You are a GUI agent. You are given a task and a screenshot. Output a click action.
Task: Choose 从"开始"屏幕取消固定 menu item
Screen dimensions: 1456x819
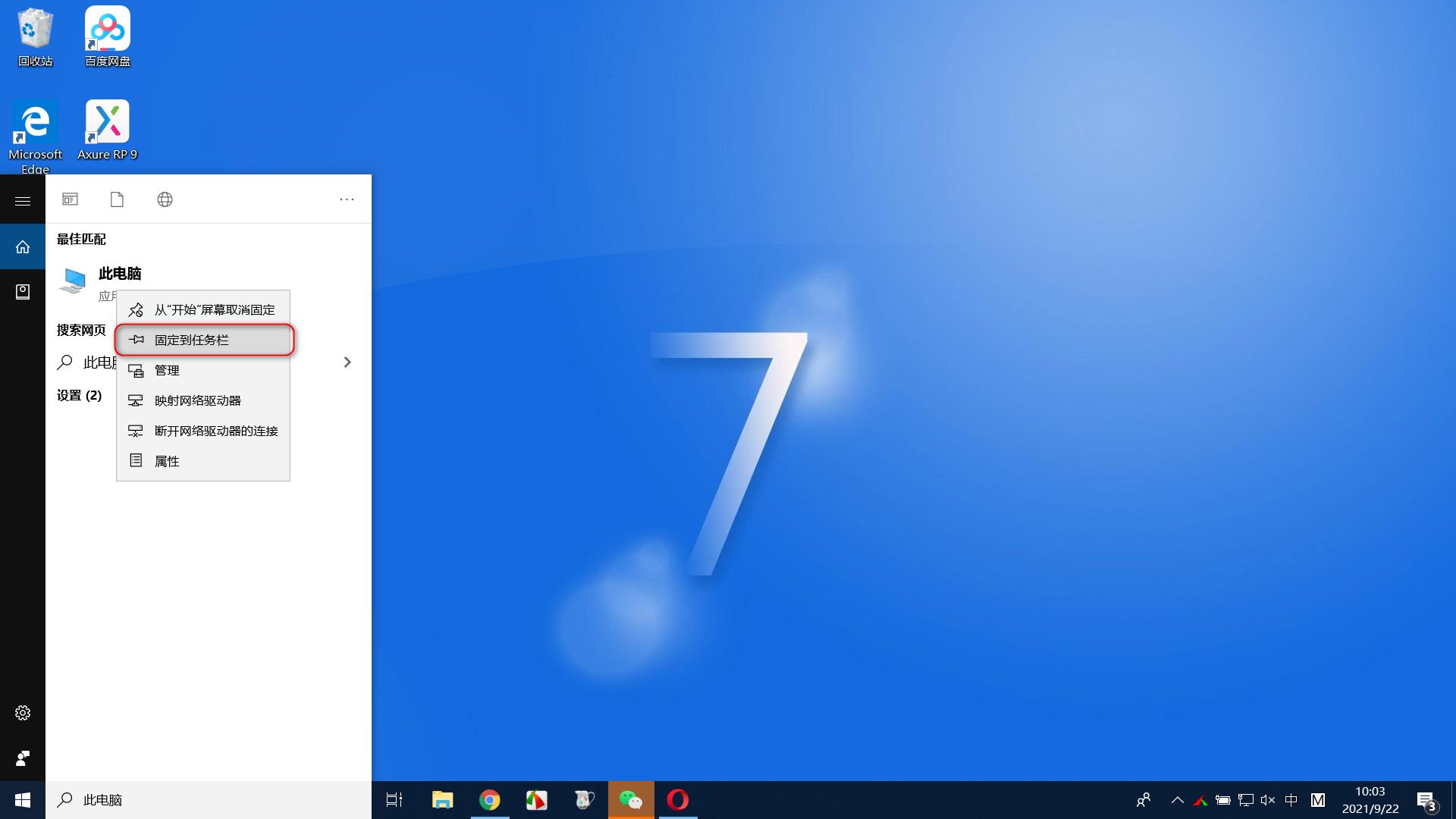pos(203,309)
